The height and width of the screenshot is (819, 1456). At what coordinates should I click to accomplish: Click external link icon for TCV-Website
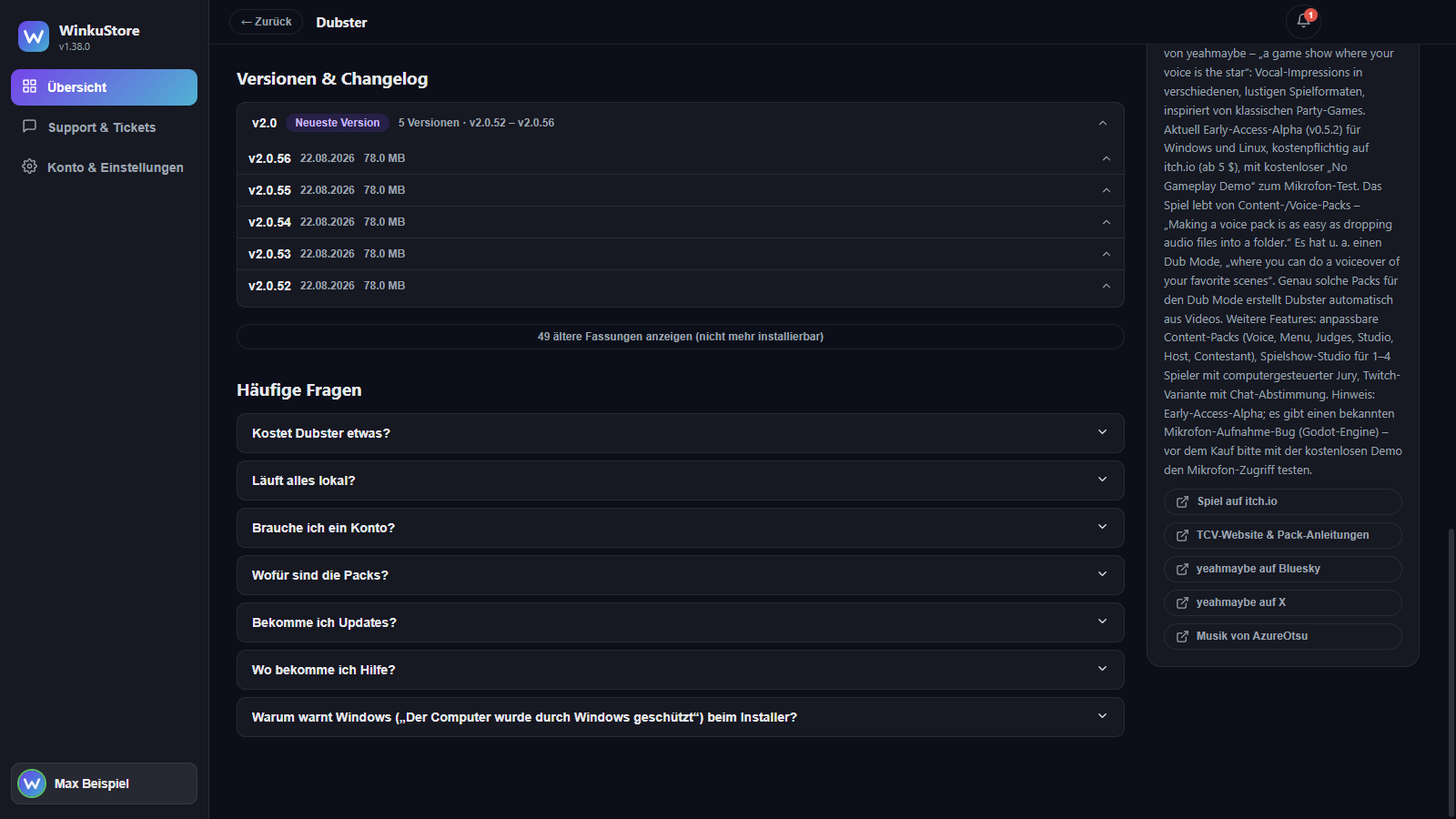[x=1182, y=535]
